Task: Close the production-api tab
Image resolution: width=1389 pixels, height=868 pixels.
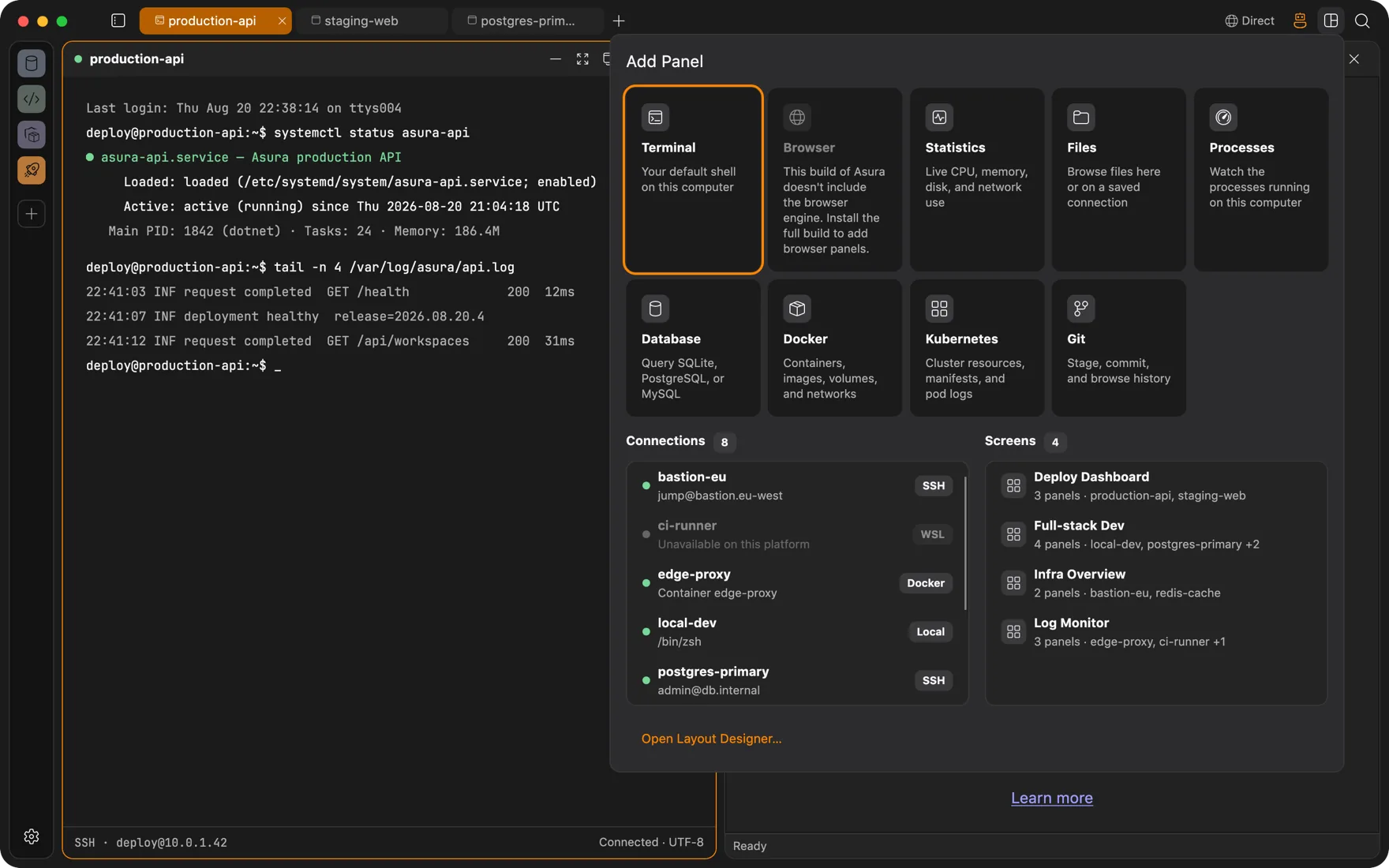Action: (x=282, y=21)
